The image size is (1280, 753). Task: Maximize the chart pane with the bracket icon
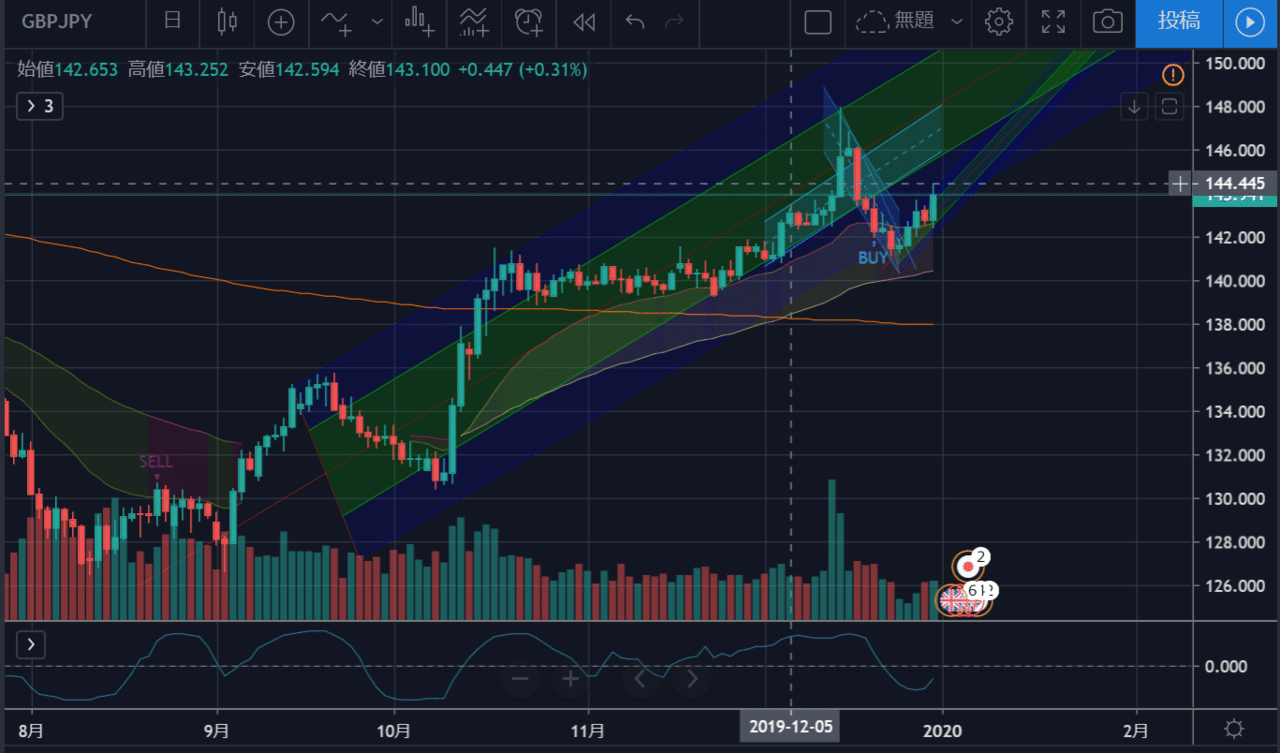[1171, 106]
